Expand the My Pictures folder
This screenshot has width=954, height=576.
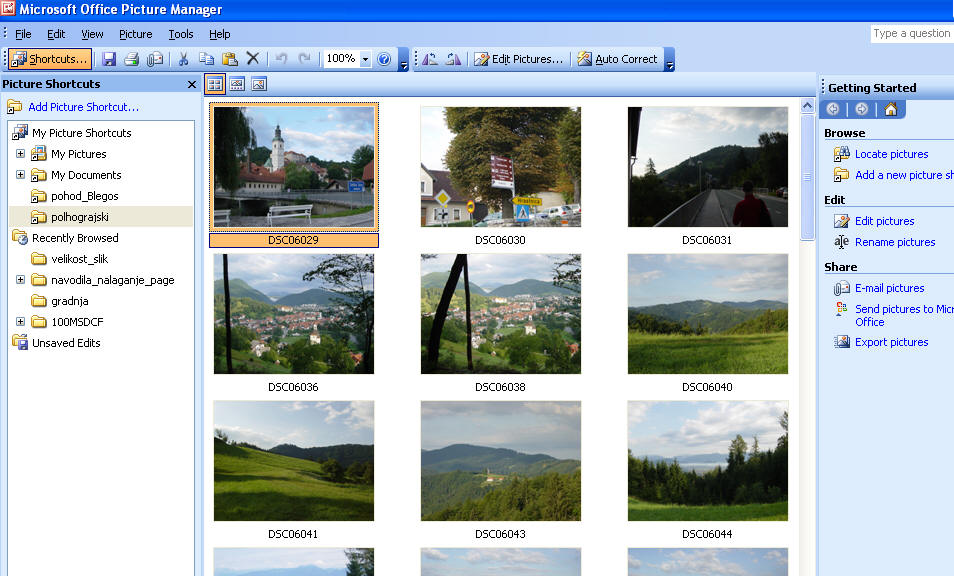pos(20,154)
